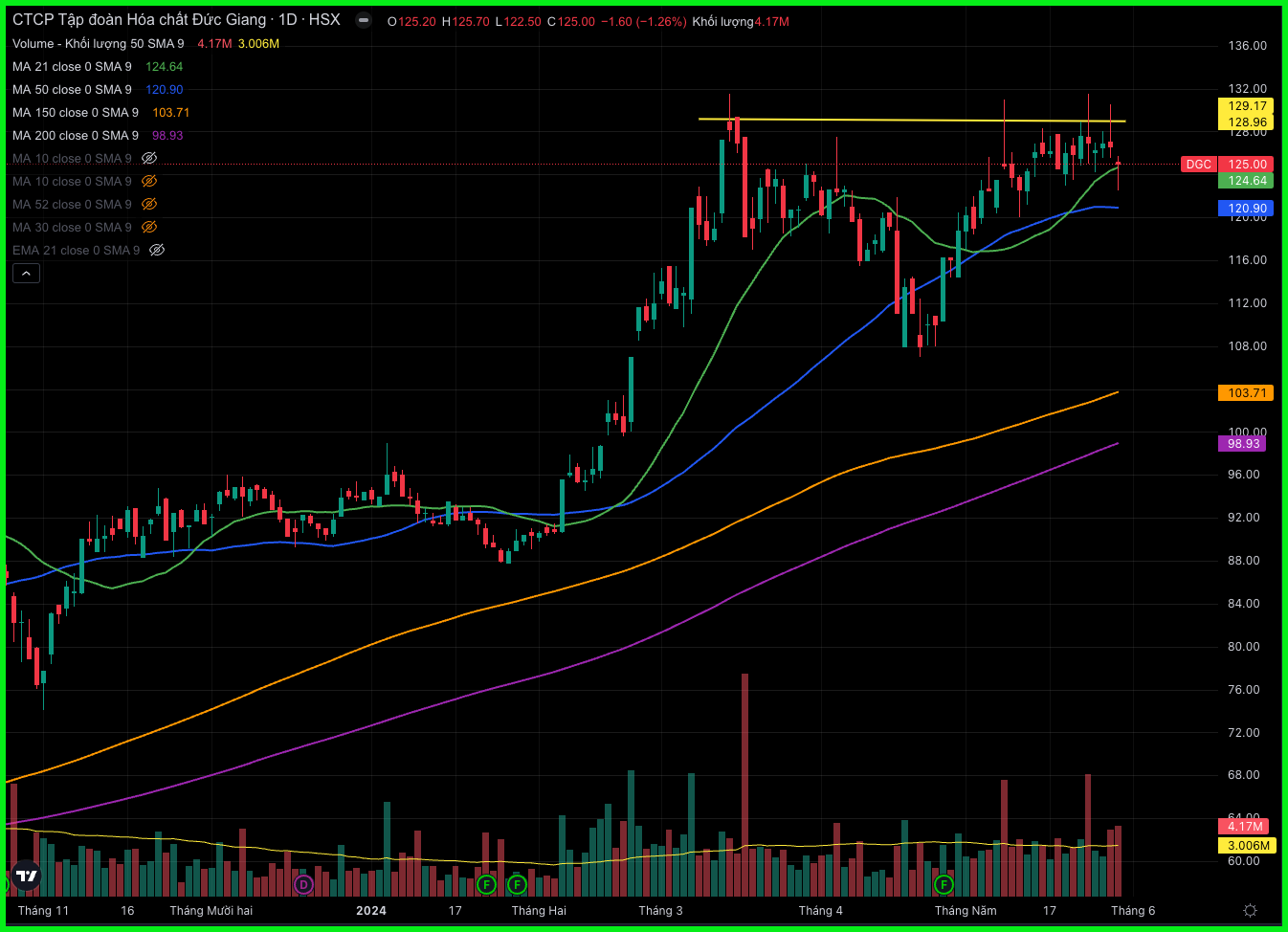
Task: Click the red 4.17M volume axis label
Action: point(1245,827)
